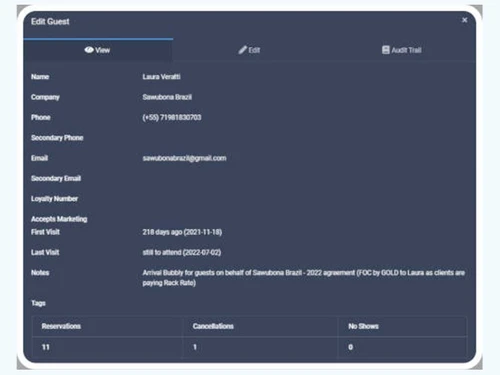Click the Notes text about Arrival Bubbly
The image size is (500, 375).
tap(304, 278)
